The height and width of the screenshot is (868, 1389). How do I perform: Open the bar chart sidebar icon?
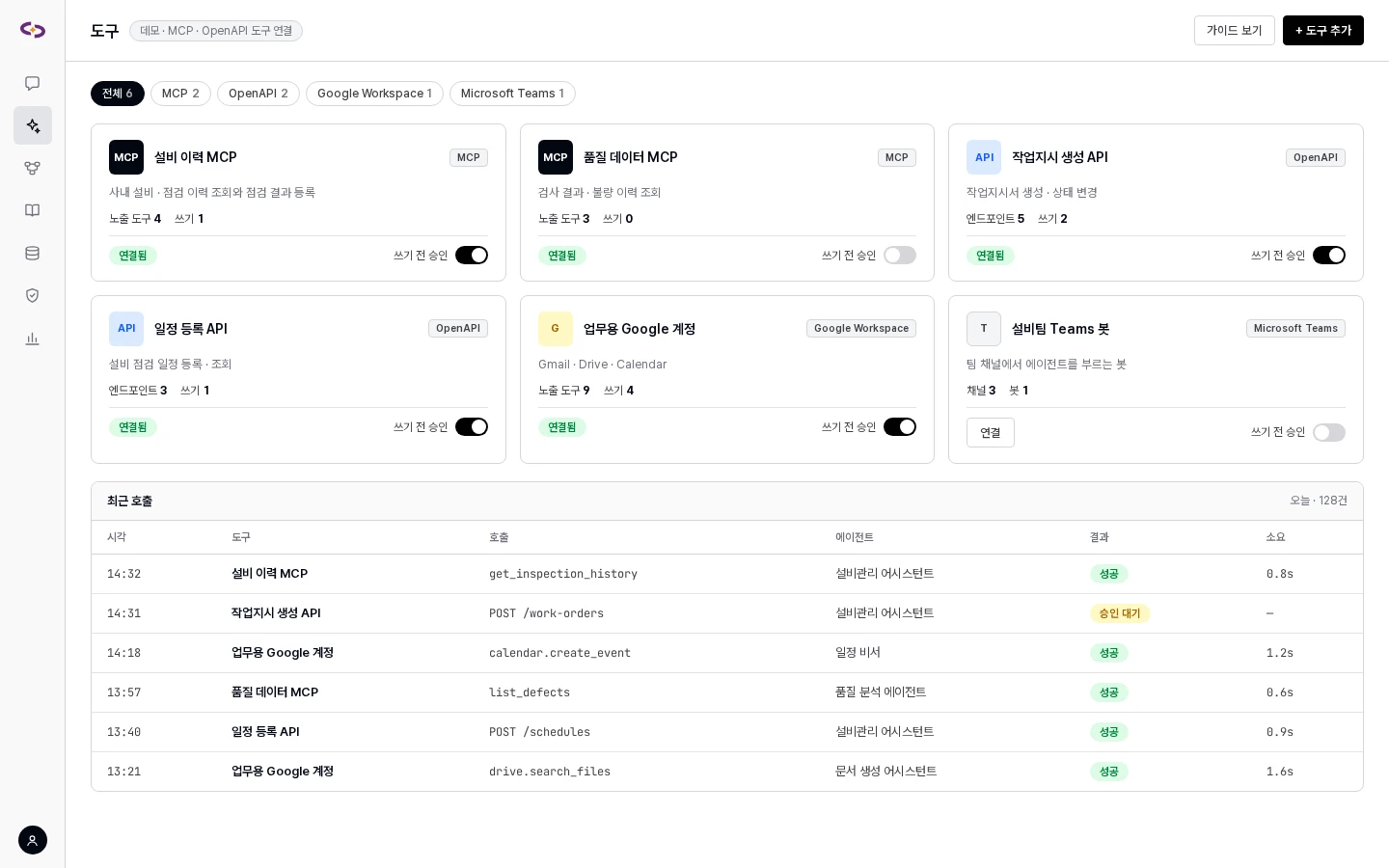point(33,338)
